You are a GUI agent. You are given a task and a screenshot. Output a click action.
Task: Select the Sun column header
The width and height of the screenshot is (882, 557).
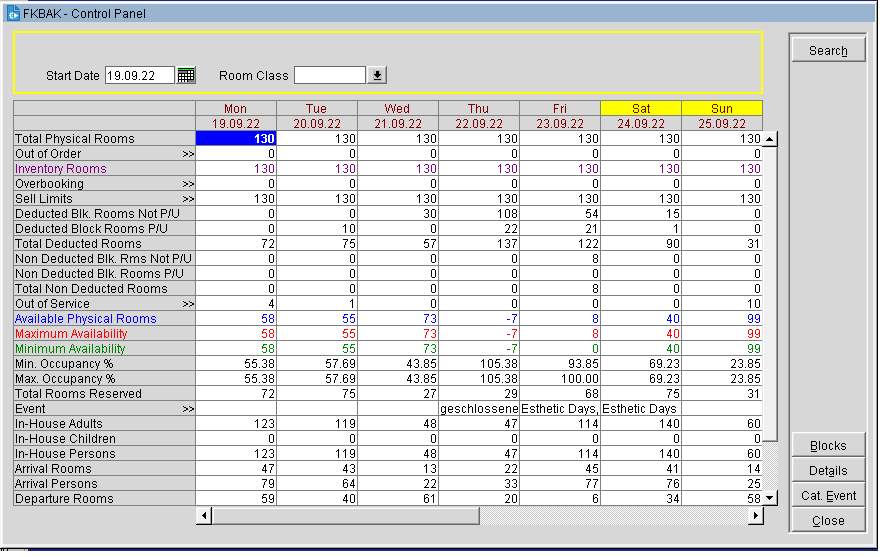[721, 108]
